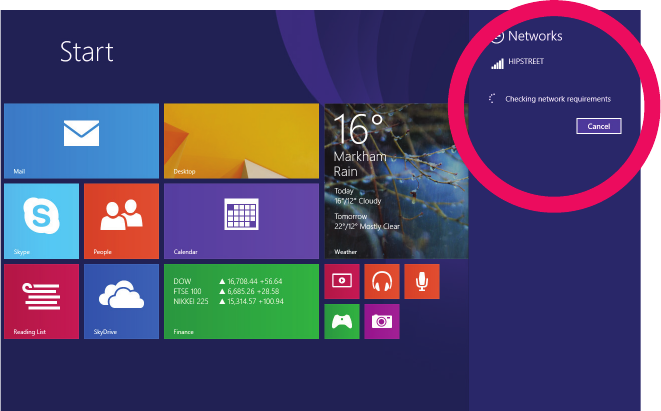Click the 16° temperature in Weather
The height and width of the screenshot is (411, 661).
358,129
